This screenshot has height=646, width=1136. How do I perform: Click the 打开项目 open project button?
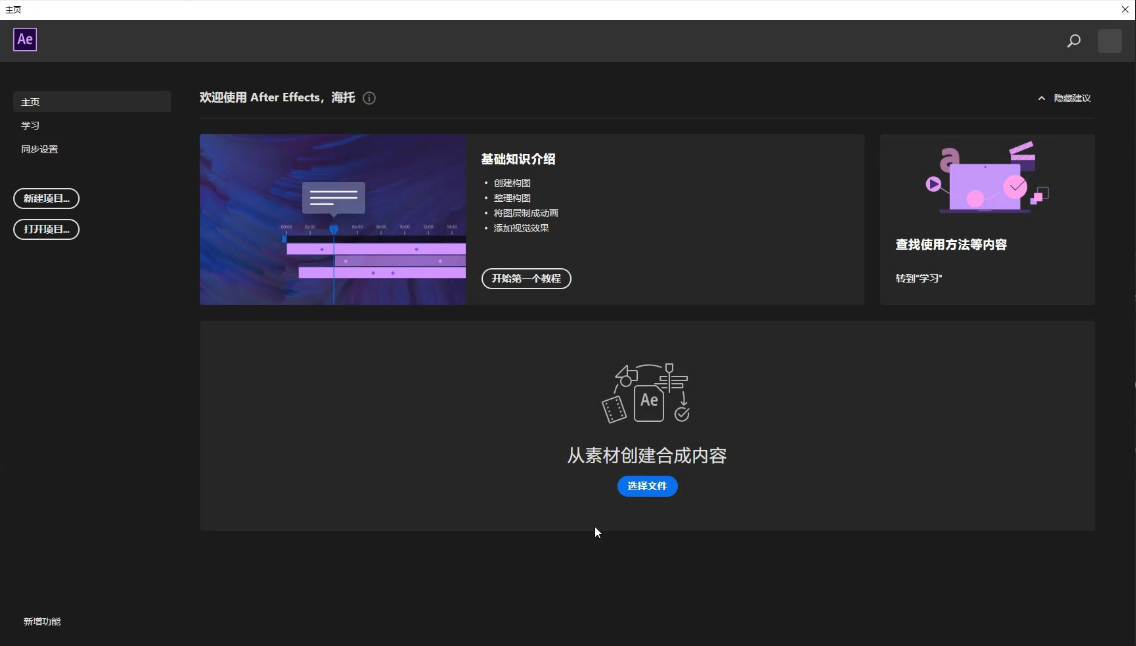(46, 230)
